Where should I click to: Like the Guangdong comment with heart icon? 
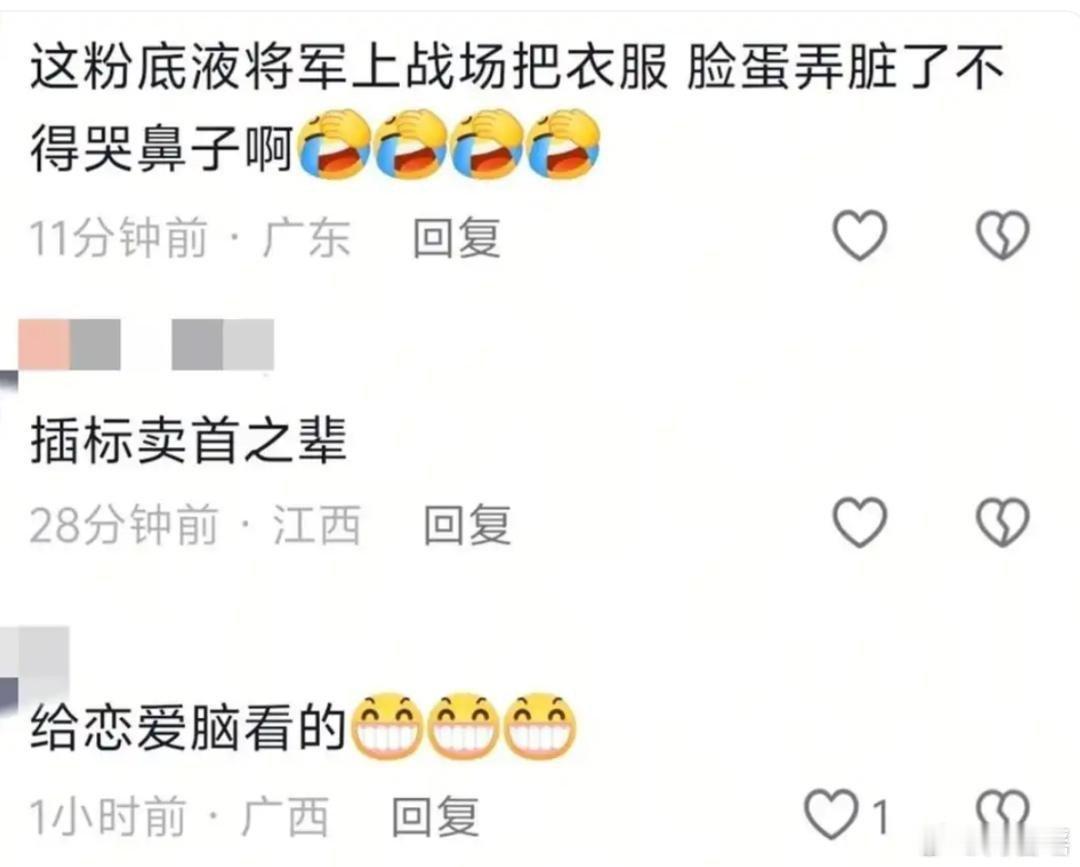[860, 235]
